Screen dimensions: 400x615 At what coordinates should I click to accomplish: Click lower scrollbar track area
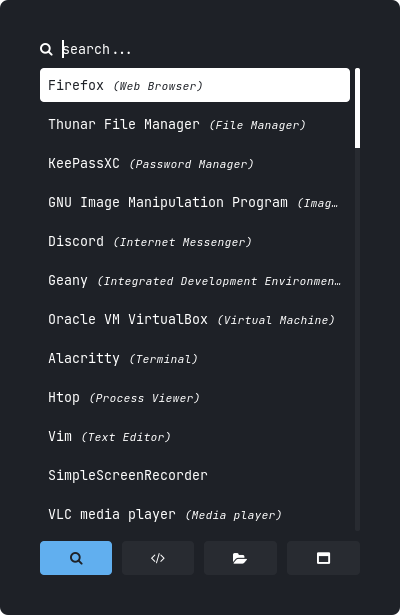point(357,340)
